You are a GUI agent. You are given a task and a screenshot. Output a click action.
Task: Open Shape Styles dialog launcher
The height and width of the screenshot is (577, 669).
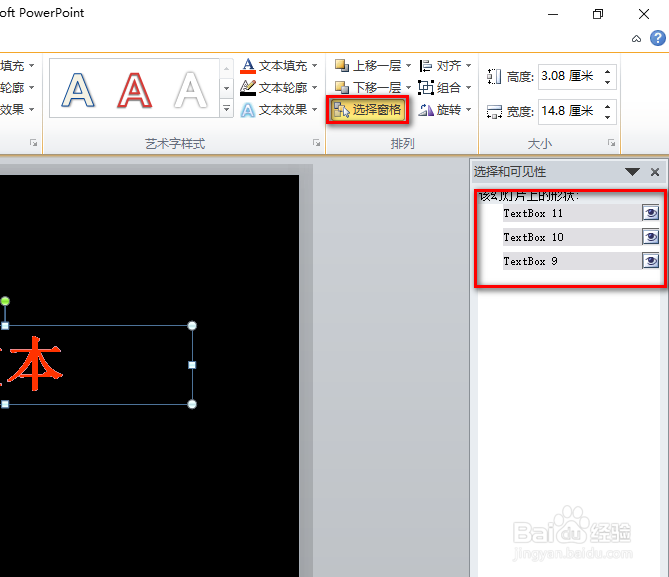(33, 143)
